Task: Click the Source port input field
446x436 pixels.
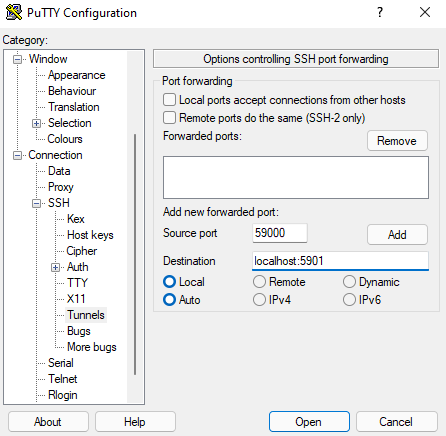Action: coord(280,233)
